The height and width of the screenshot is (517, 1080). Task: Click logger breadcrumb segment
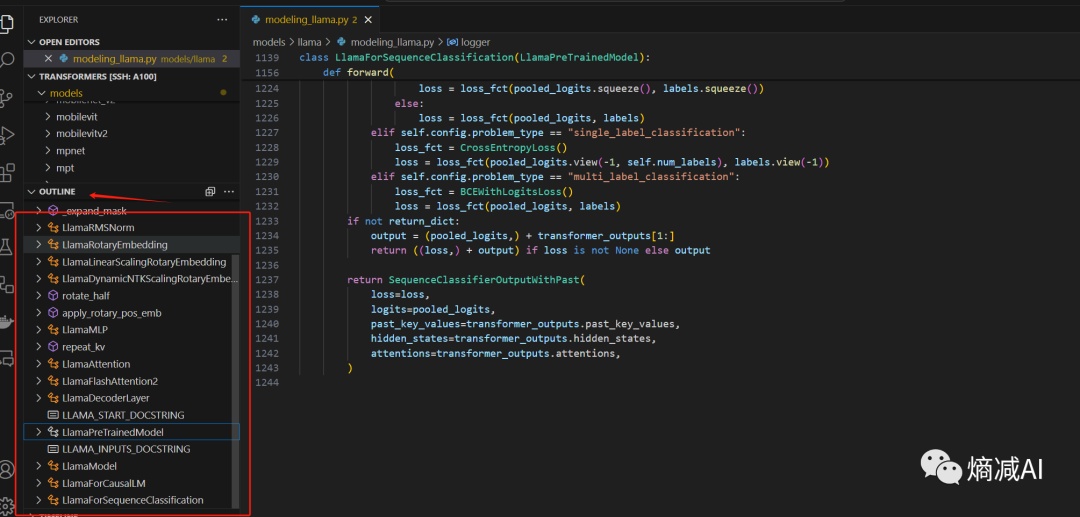pos(476,42)
